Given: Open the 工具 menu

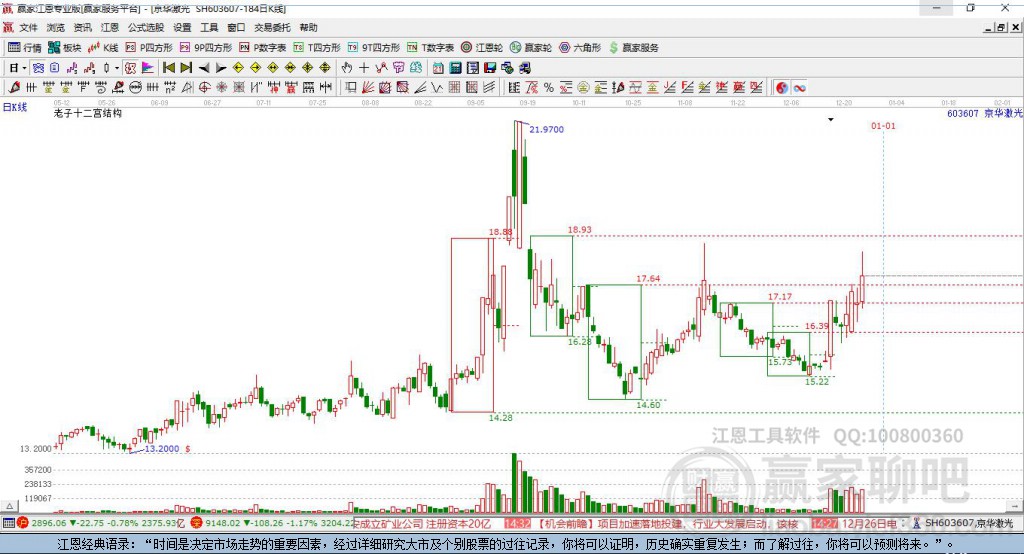Looking at the screenshot, I should (x=209, y=27).
